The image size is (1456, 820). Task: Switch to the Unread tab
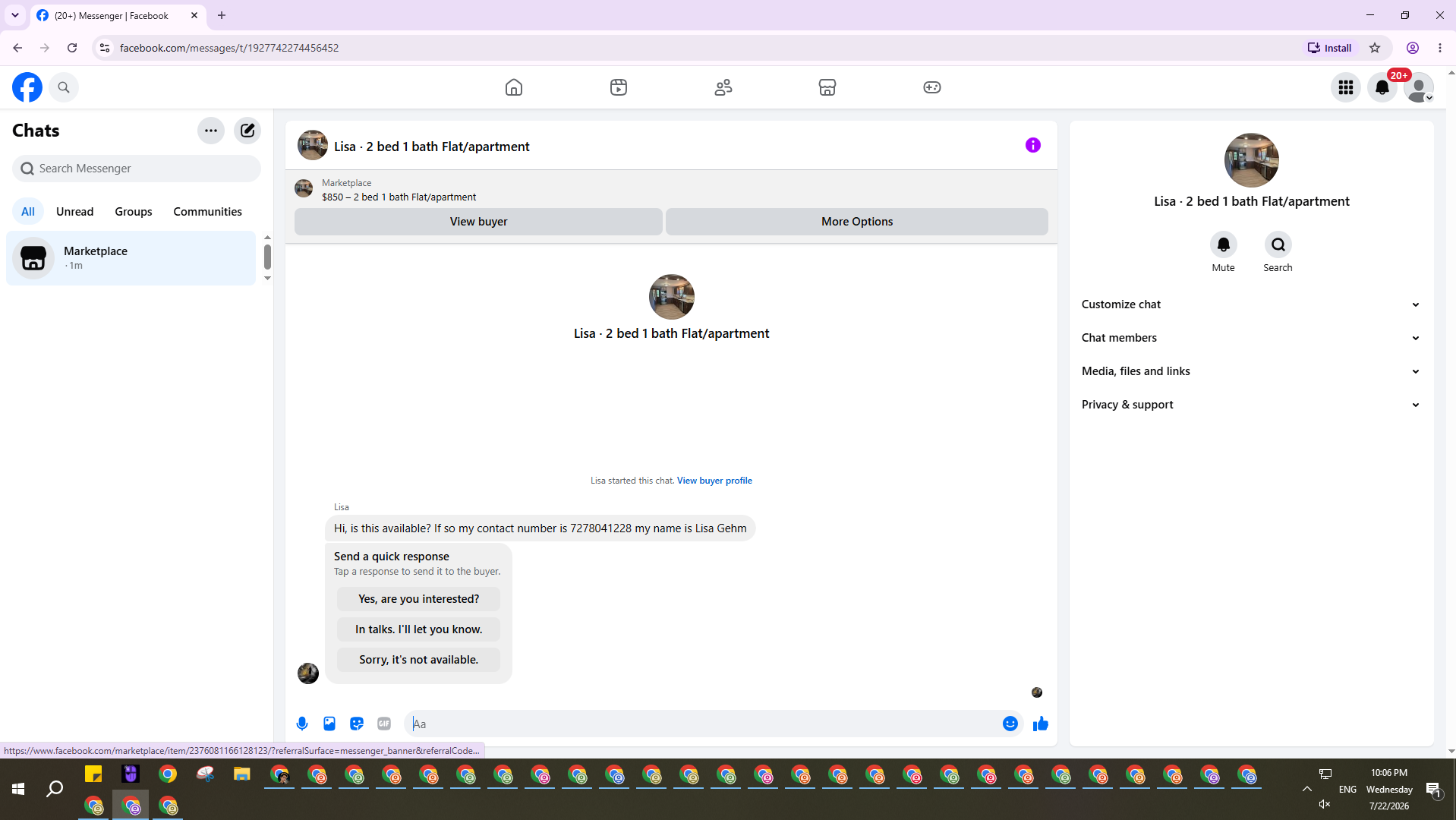pyautogui.click(x=74, y=212)
